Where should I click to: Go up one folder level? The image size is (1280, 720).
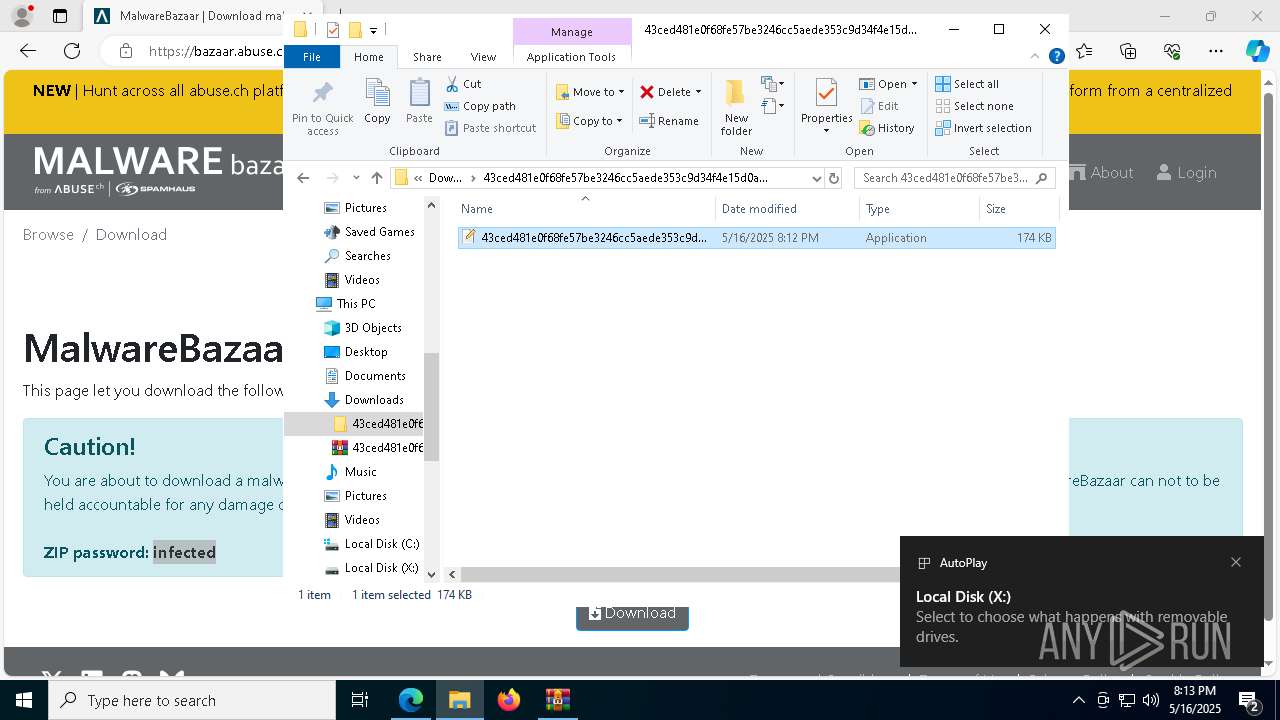pos(376,178)
